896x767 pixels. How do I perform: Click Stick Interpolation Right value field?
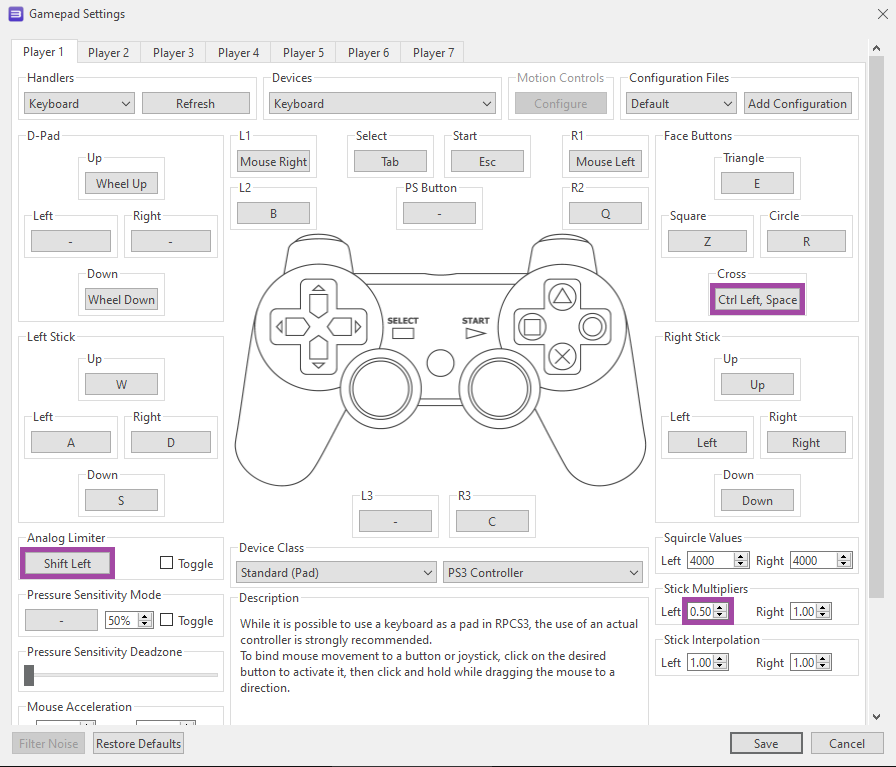pos(810,662)
